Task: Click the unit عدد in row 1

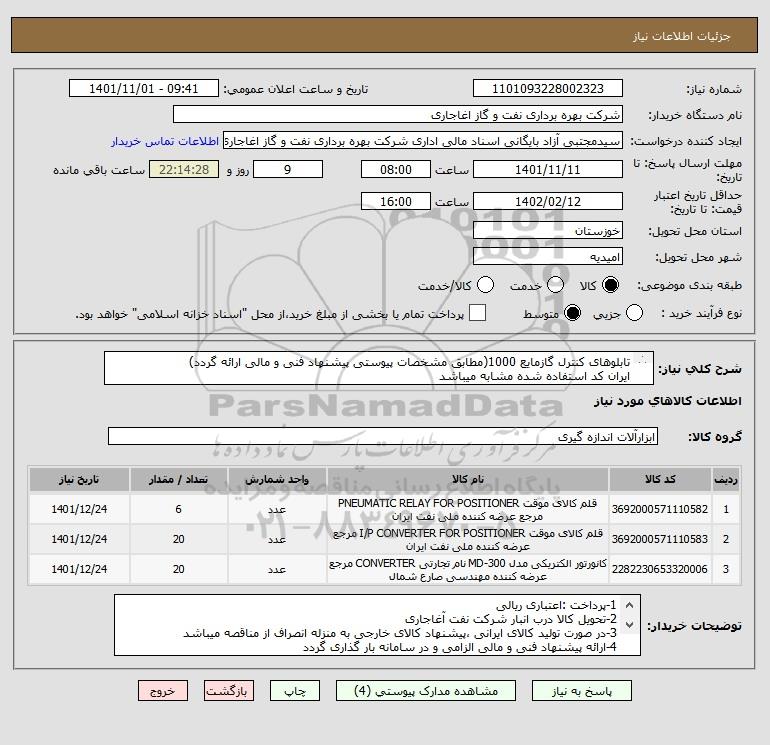Action: pyautogui.click(x=277, y=509)
